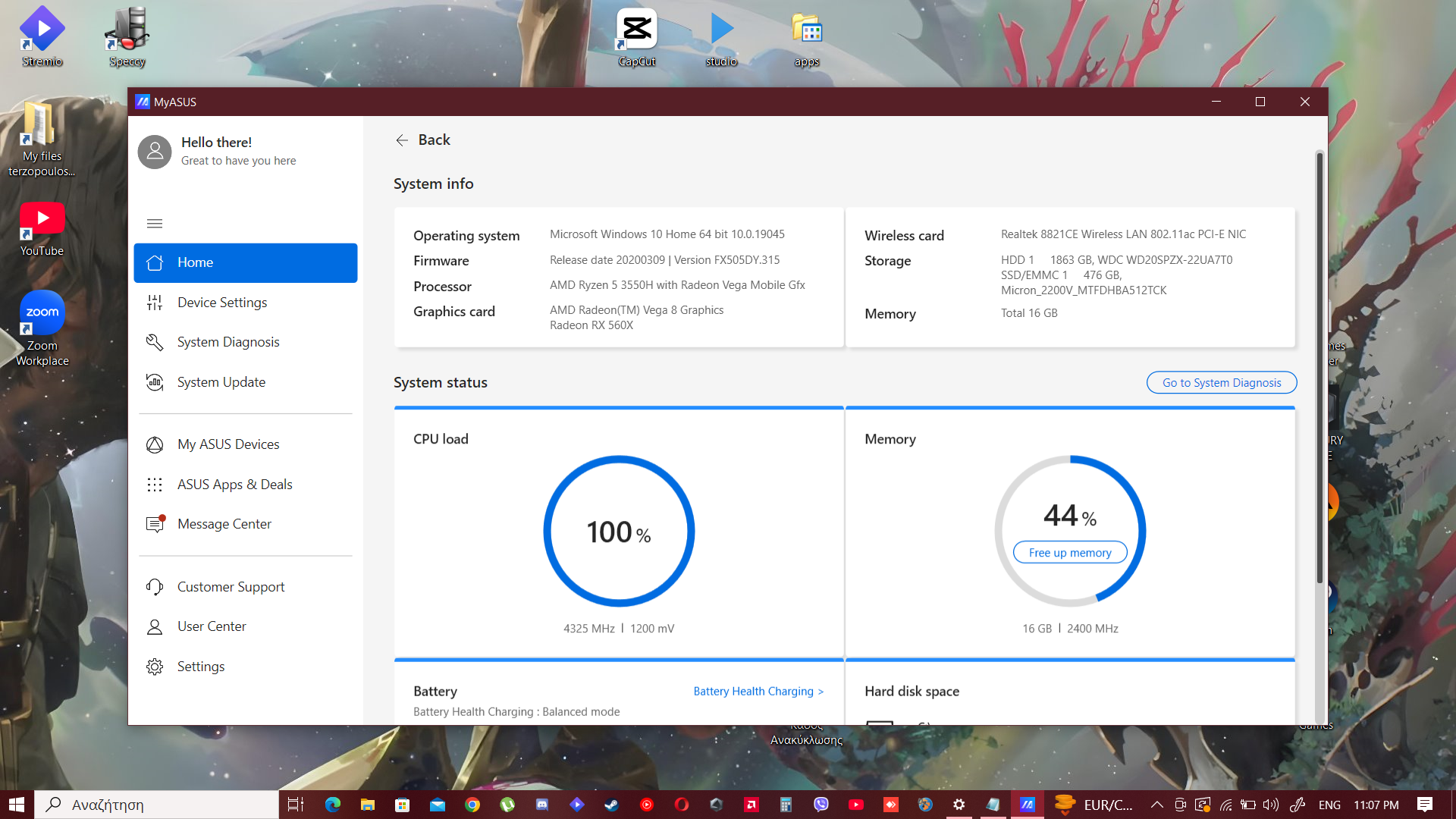This screenshot has height=819, width=1456.
Task: Open Stremio desktop shortcut
Action: pyautogui.click(x=42, y=36)
